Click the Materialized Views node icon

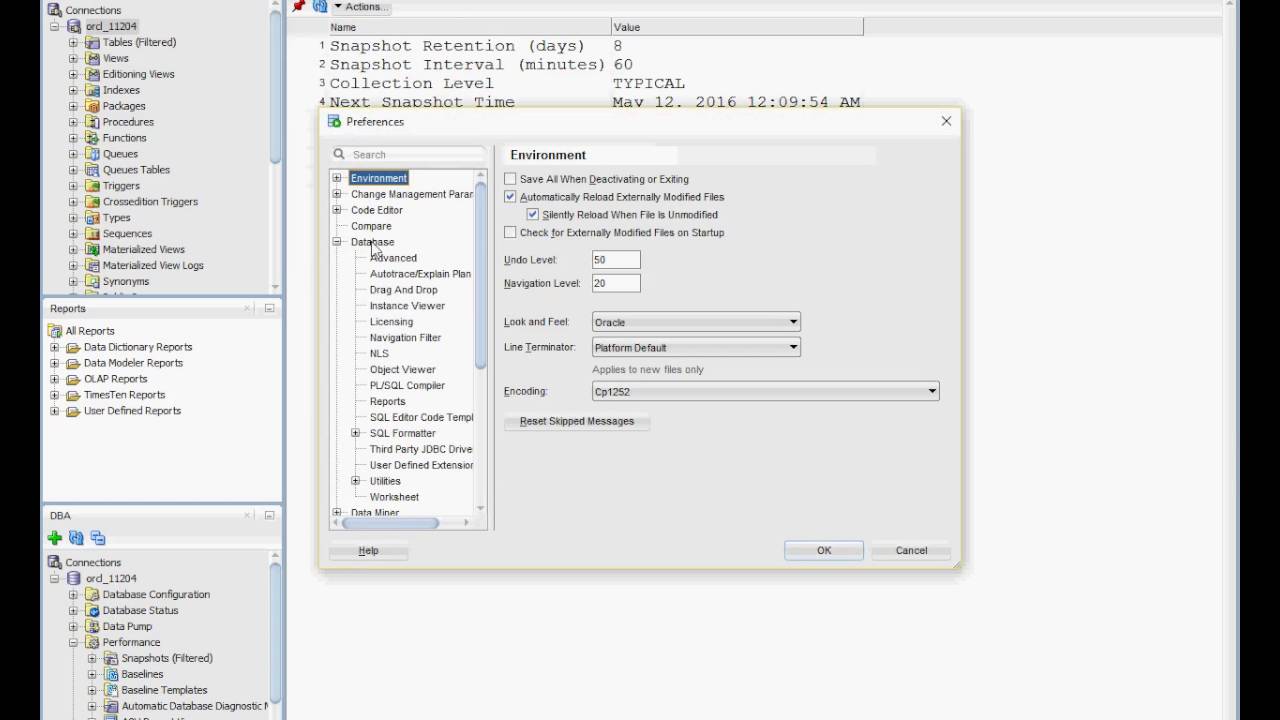(92, 250)
